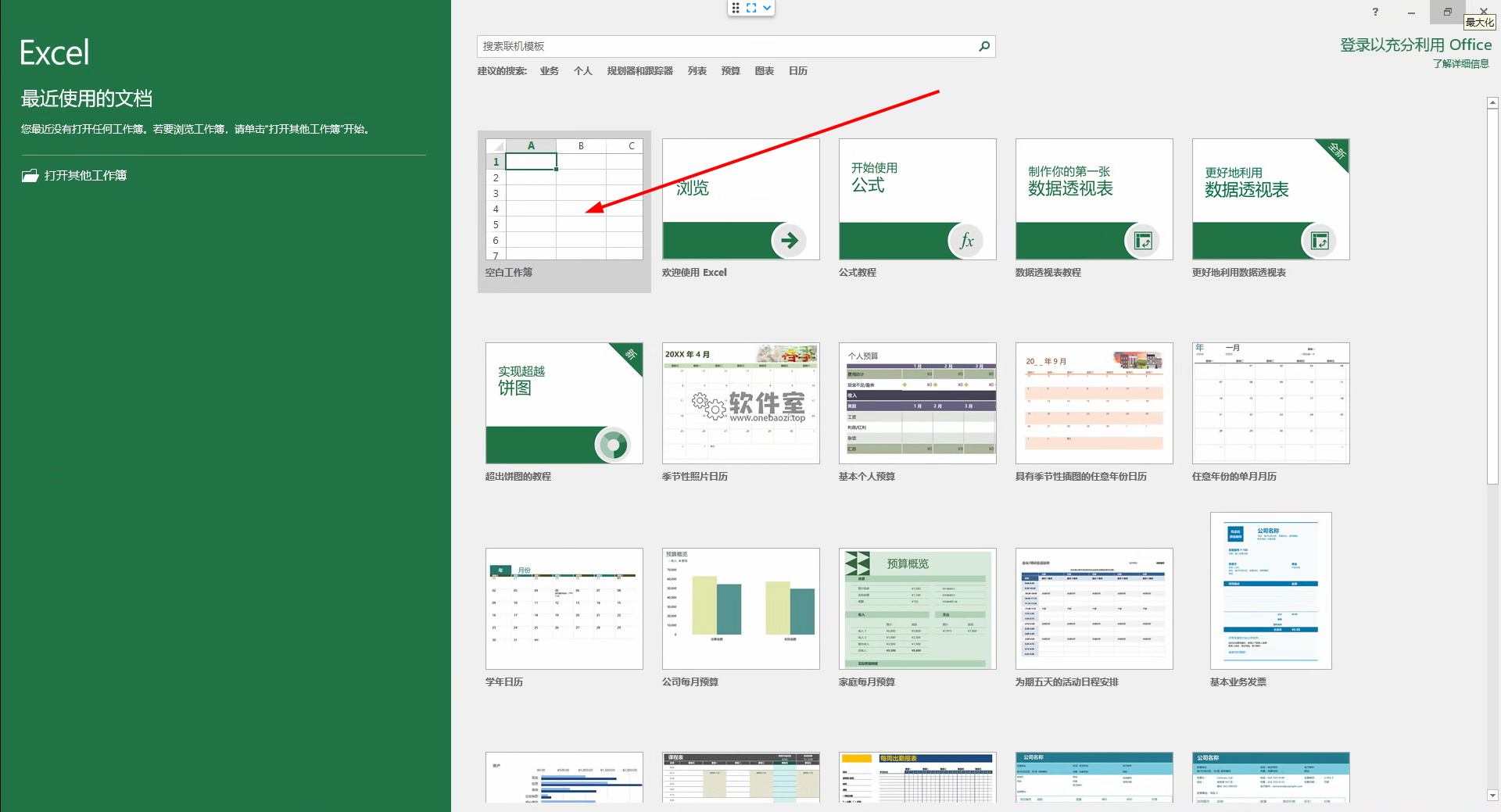This screenshot has width=1501, height=812.
Task: Open the 公司每月预算 template
Action: [x=741, y=617]
